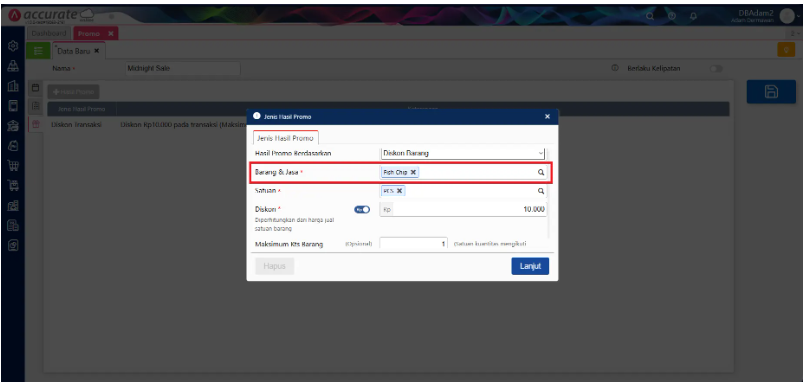Click the notification bell icon
The image size is (803, 382).
pos(693,16)
